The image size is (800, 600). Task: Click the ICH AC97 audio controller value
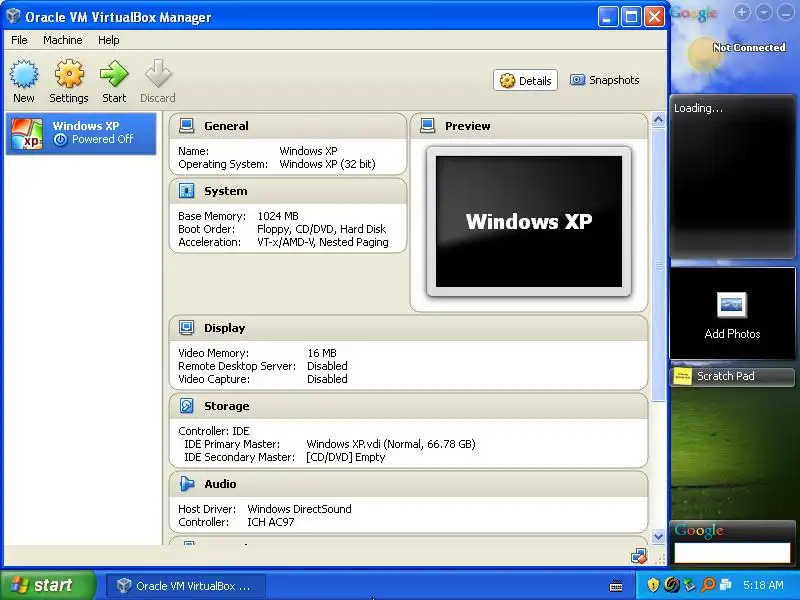coord(271,522)
